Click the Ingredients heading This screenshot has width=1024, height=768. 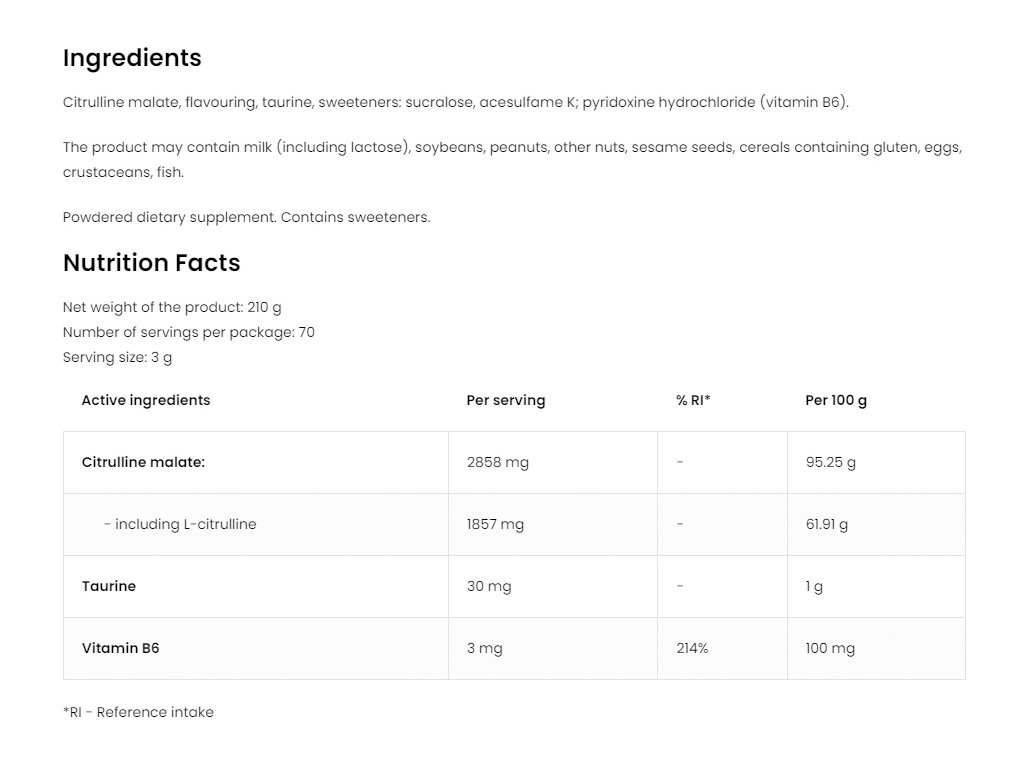coord(132,58)
